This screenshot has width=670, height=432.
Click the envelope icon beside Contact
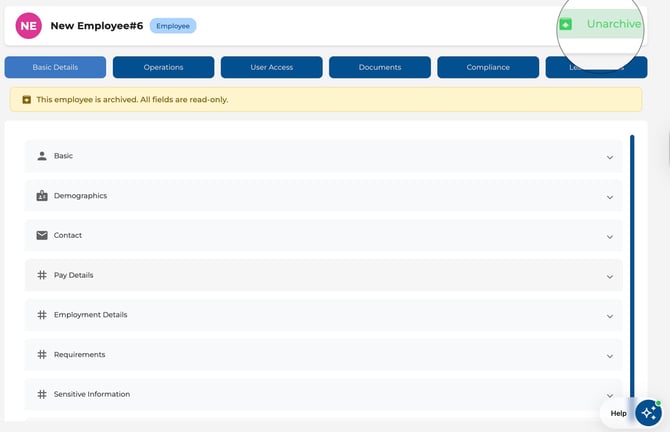tap(42, 236)
